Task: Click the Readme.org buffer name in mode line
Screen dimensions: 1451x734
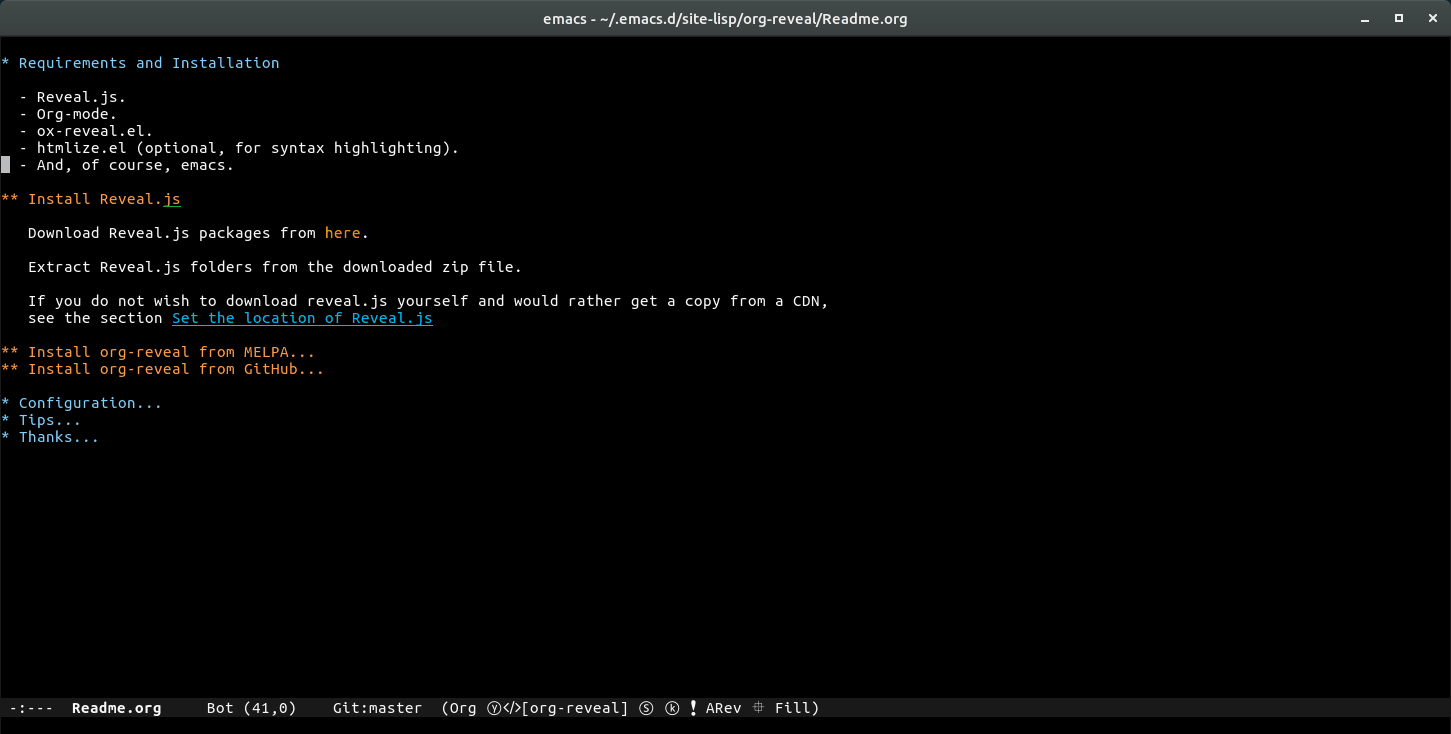Action: [116, 708]
